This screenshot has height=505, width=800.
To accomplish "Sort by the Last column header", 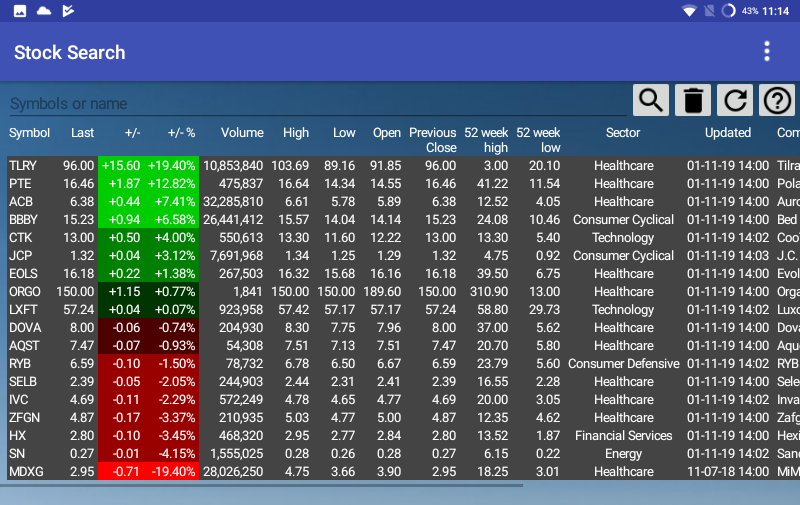I will (82, 133).
